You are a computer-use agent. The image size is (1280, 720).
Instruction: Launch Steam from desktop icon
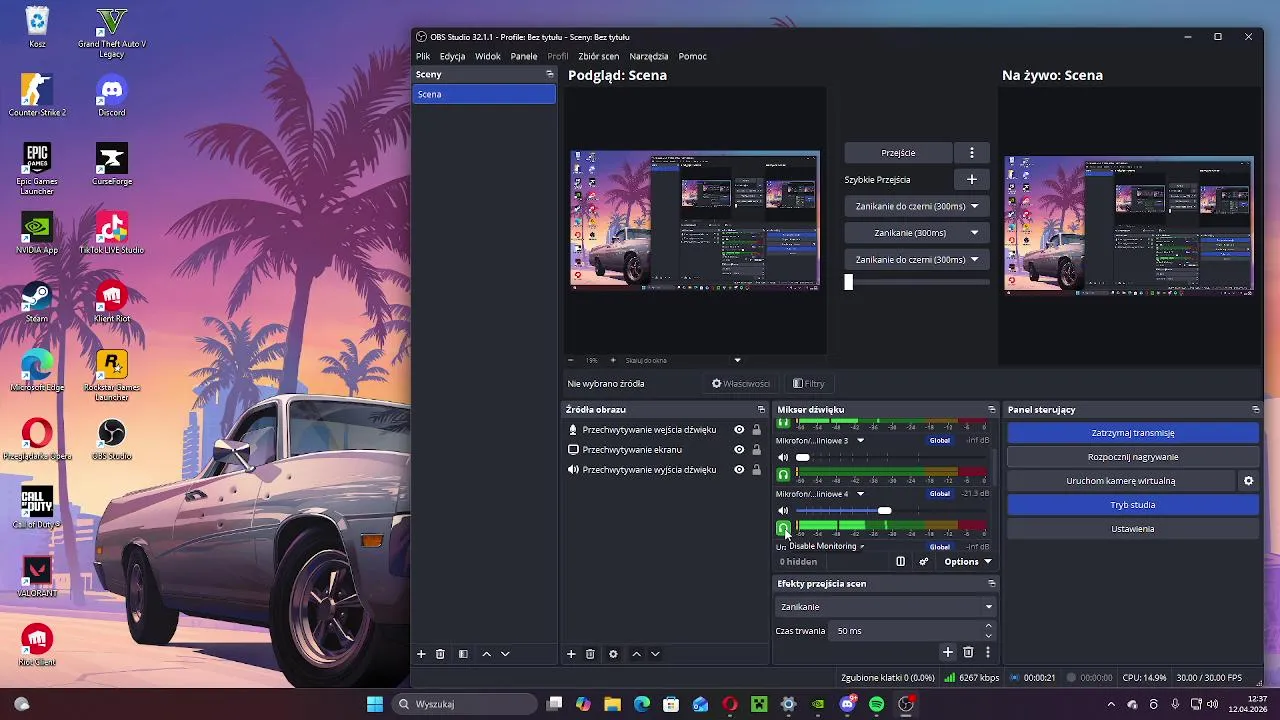point(37,302)
